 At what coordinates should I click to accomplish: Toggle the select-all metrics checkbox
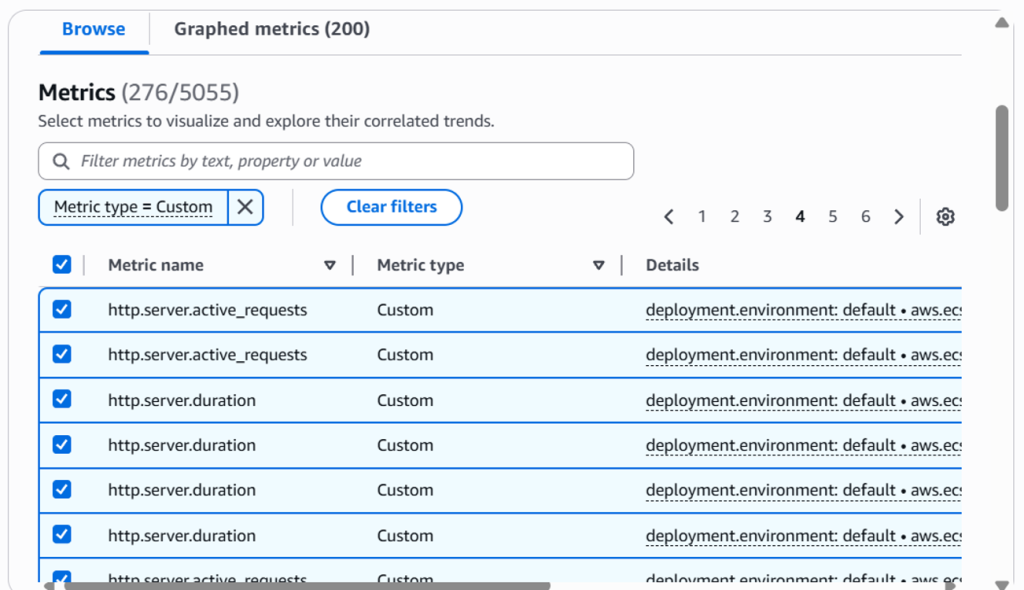pyautogui.click(x=62, y=264)
